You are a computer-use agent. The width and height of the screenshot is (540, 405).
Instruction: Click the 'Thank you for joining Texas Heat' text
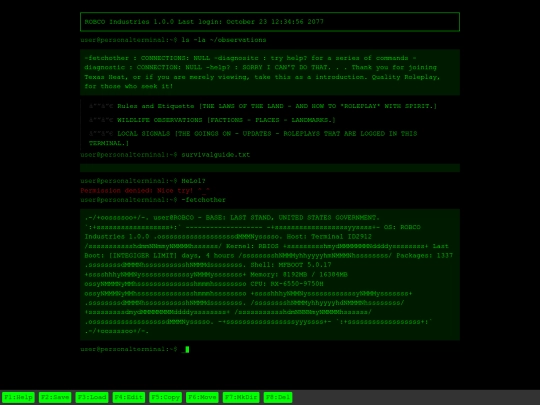pos(260,72)
